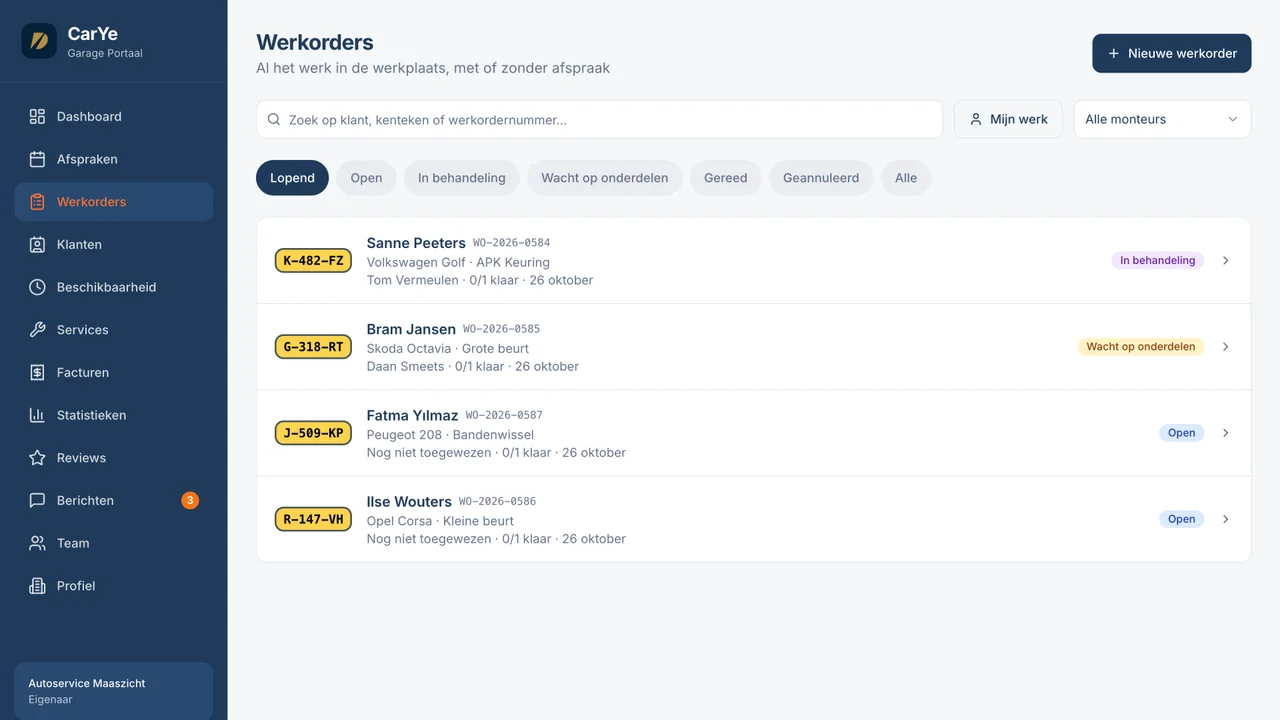Image resolution: width=1280 pixels, height=720 pixels.
Task: Click the CarYe logo icon
Action: click(39, 41)
